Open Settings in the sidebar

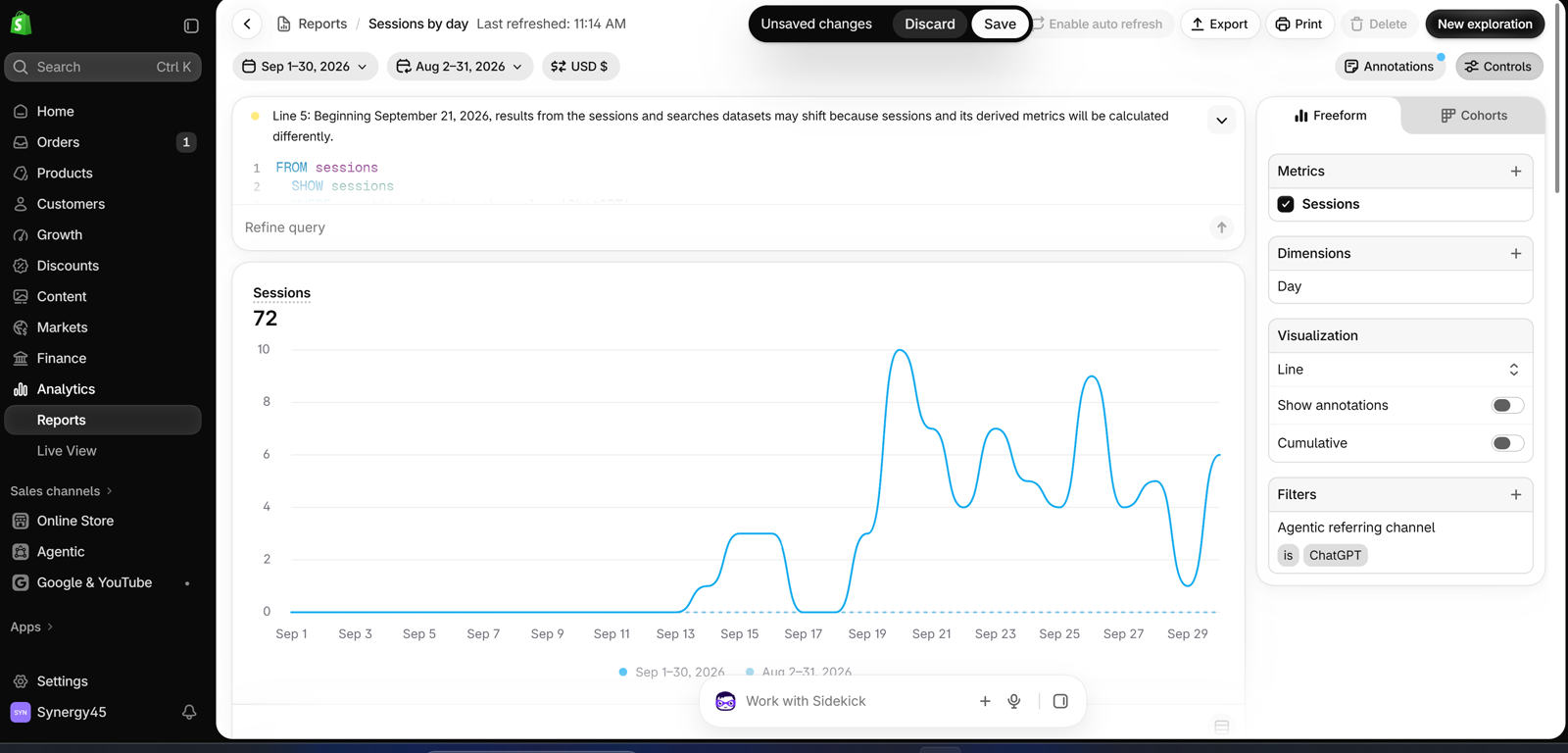point(103,681)
